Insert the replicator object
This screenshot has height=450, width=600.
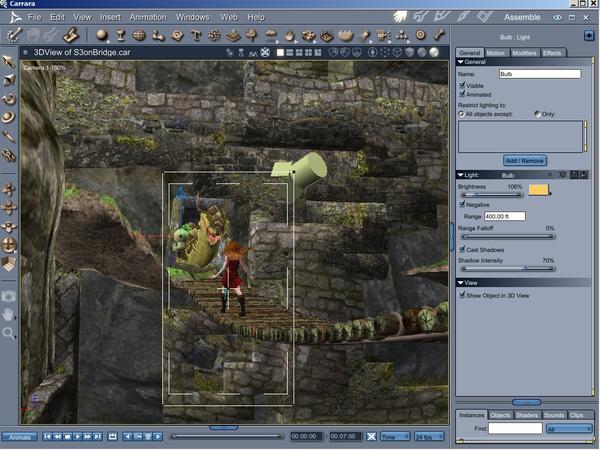tap(308, 36)
